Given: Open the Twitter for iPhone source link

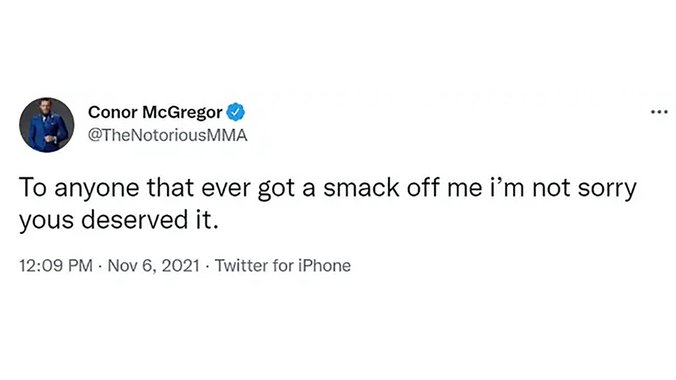Looking at the screenshot, I should [x=283, y=266].
